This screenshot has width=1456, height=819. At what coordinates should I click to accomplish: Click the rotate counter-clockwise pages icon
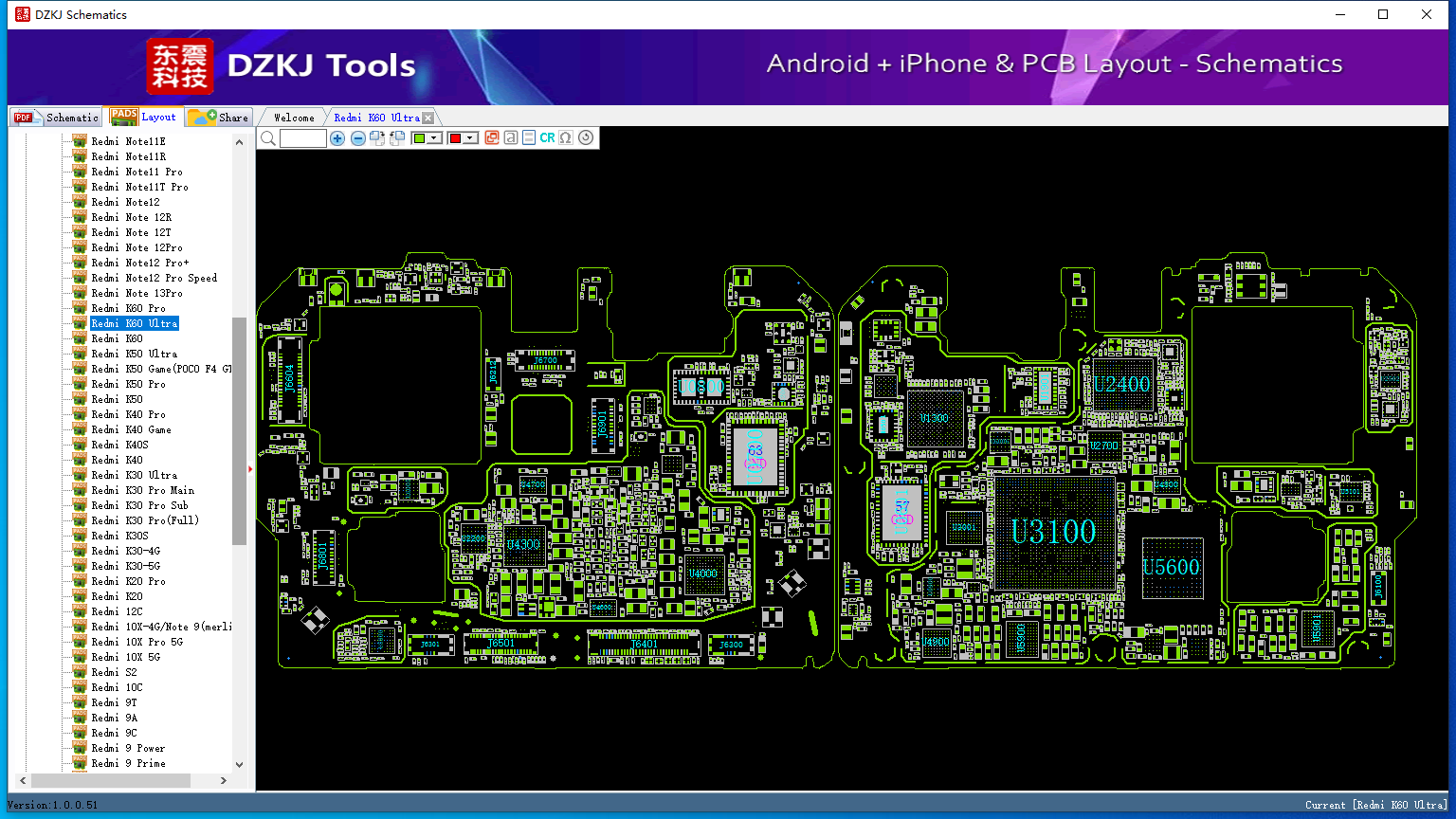397,138
